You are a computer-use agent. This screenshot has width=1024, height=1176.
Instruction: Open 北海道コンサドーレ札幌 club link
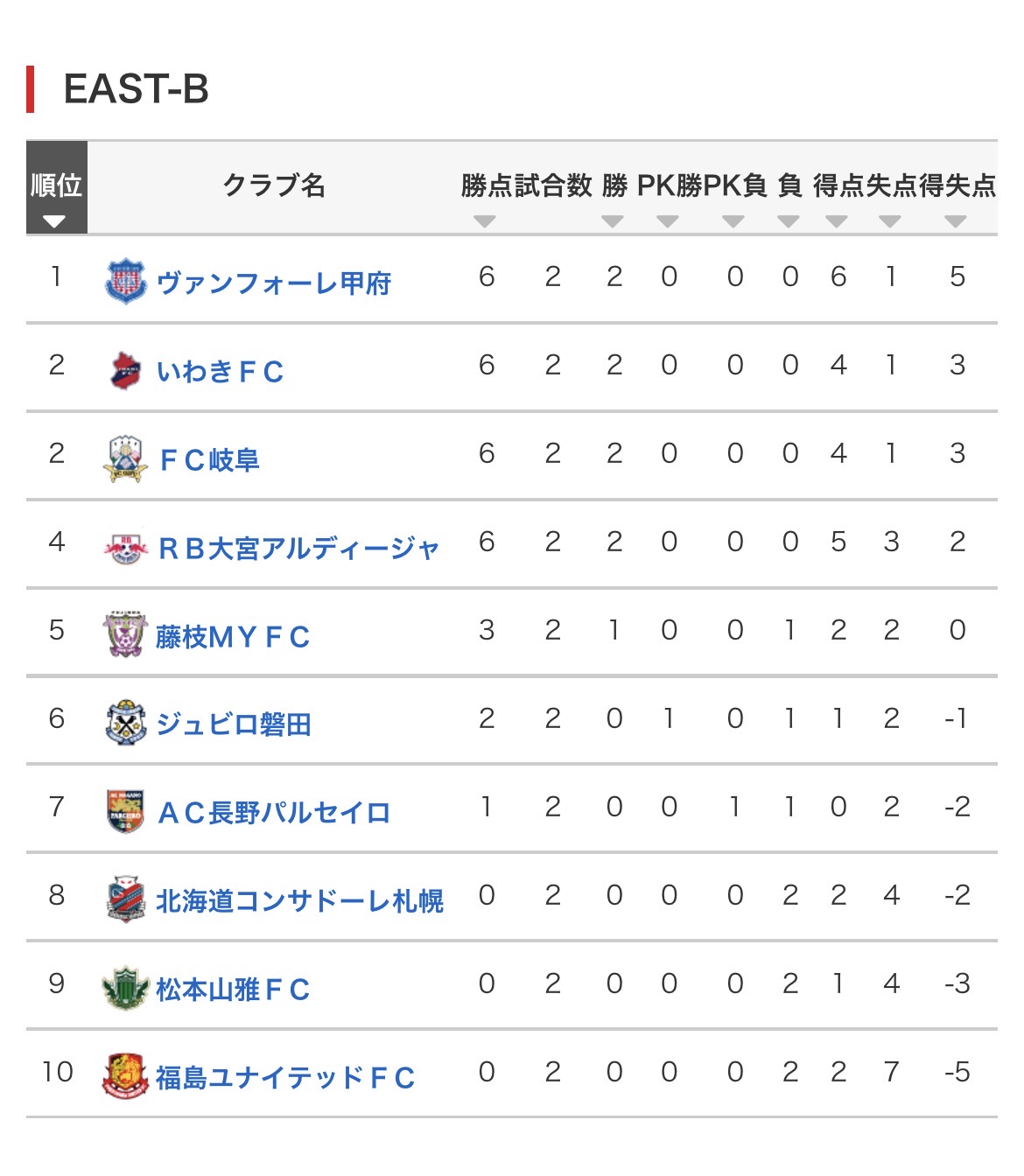299,901
